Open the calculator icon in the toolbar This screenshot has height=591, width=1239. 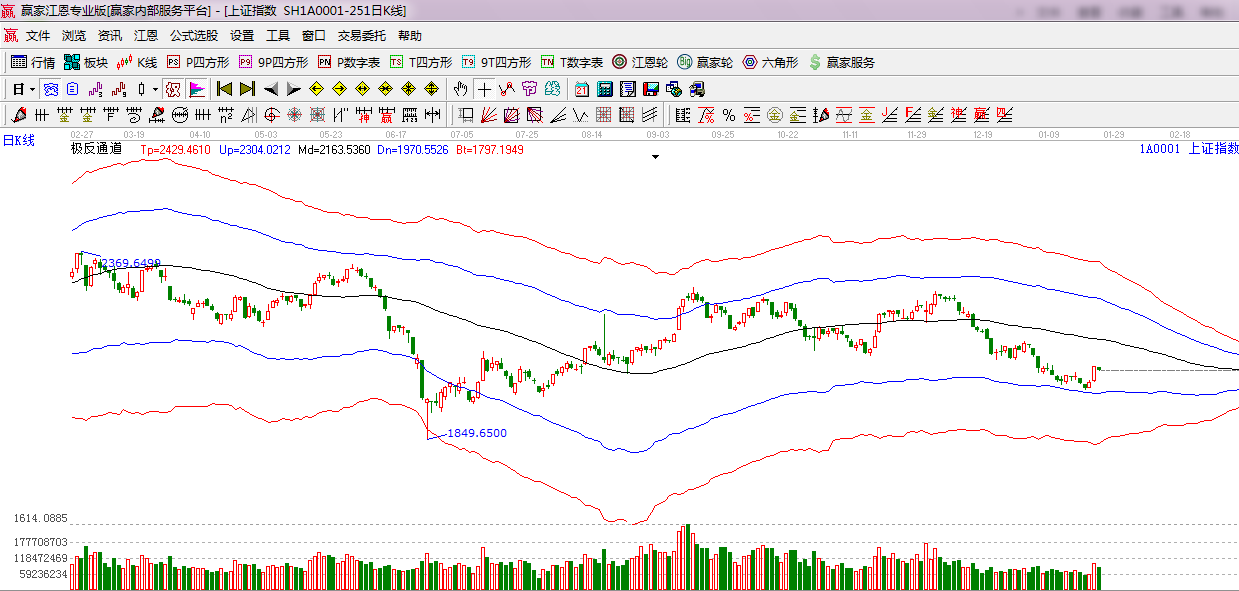(604, 89)
